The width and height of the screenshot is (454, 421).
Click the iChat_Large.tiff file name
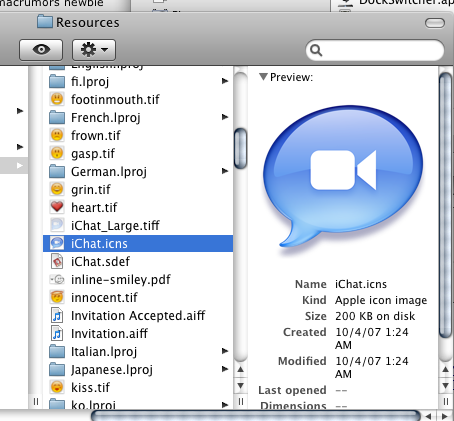[x=115, y=226]
